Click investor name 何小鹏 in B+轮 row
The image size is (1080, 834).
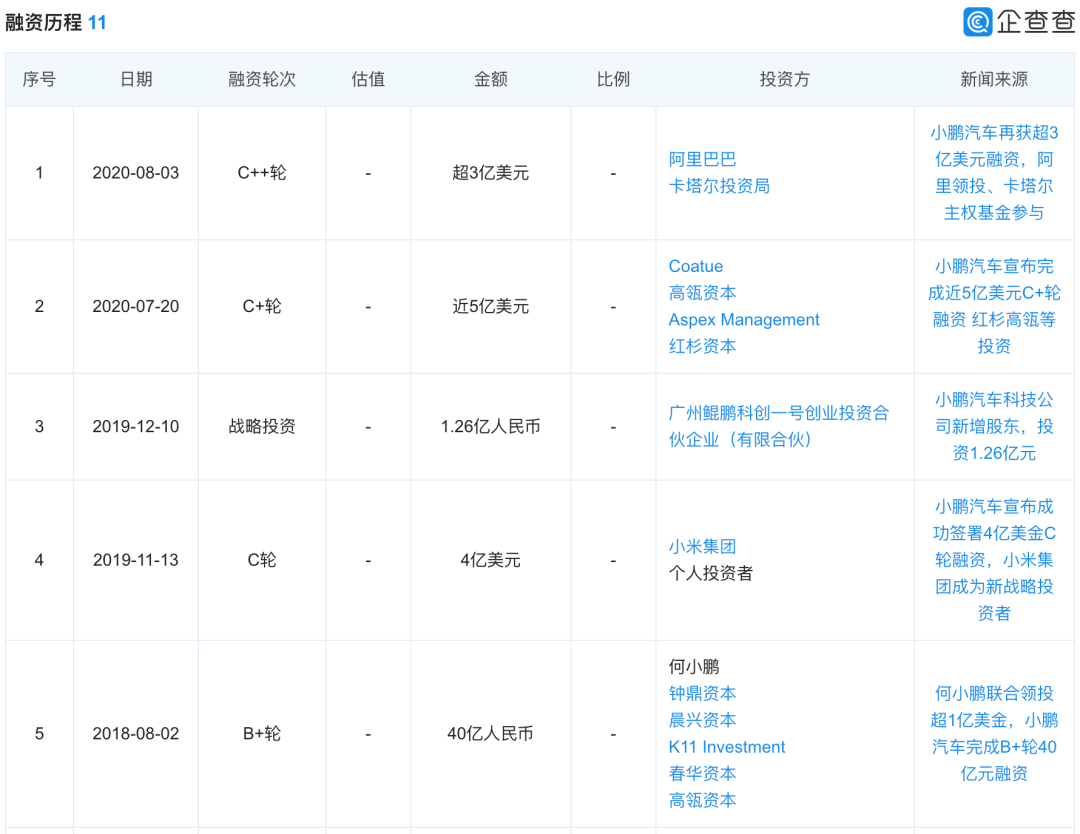click(694, 666)
